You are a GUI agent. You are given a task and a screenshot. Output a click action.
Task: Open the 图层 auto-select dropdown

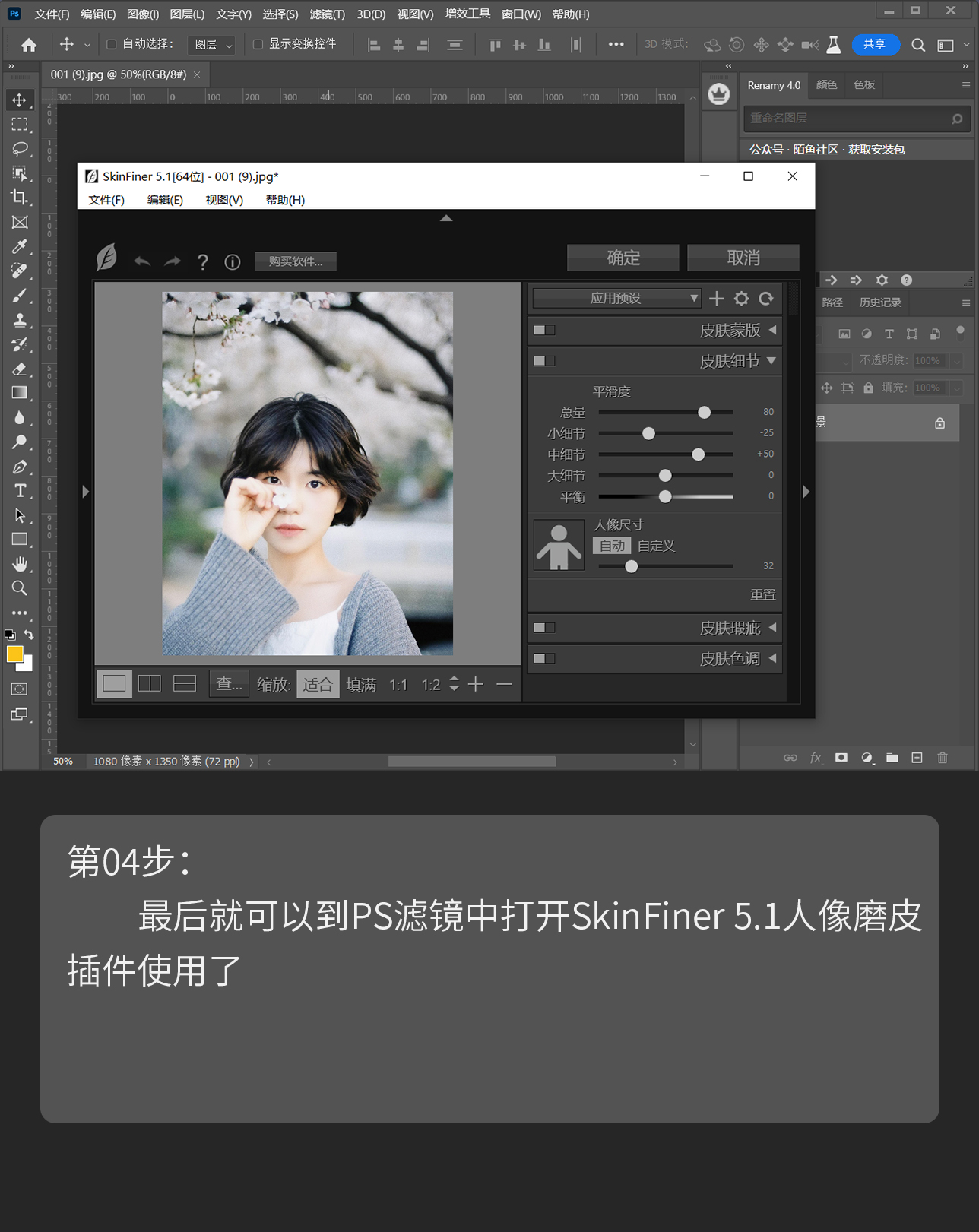212,45
